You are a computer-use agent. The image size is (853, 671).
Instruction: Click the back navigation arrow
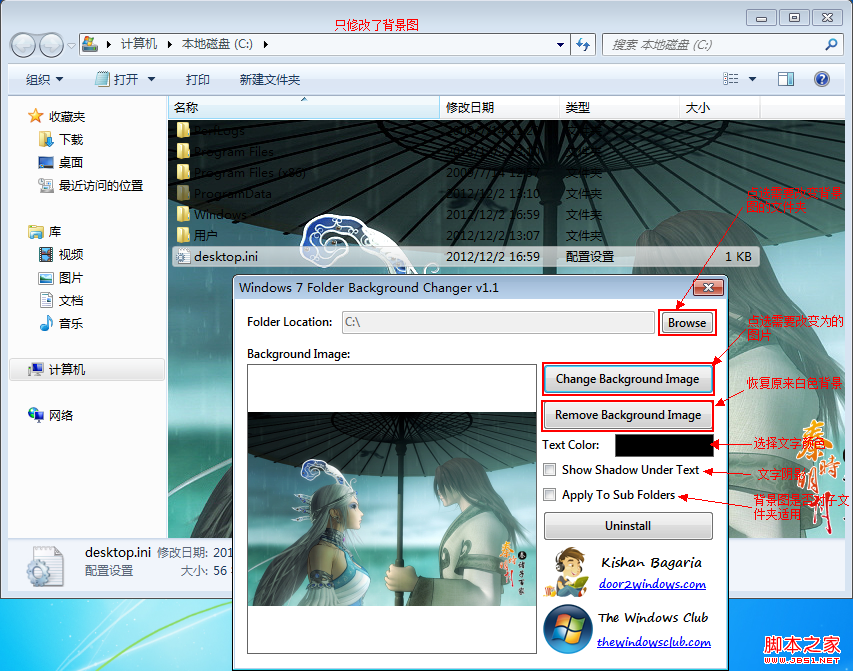pyautogui.click(x=21, y=44)
